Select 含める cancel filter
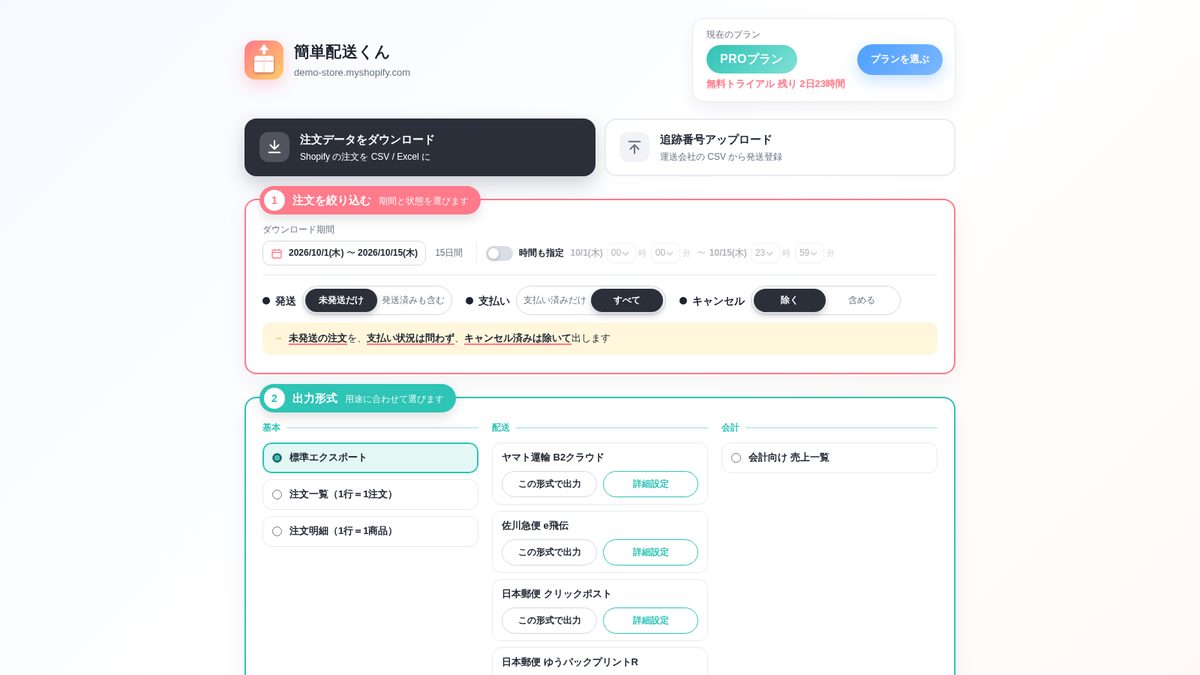Image resolution: width=1200 pixels, height=675 pixels. tap(861, 300)
